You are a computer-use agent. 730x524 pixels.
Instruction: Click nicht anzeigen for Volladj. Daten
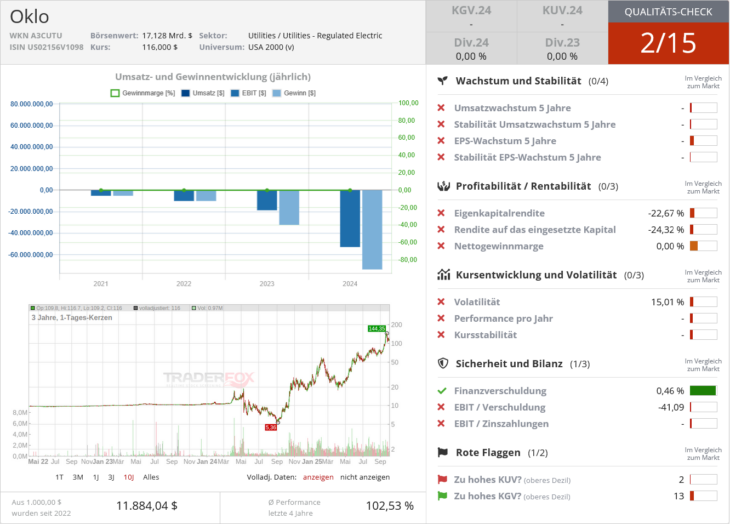pos(367,477)
